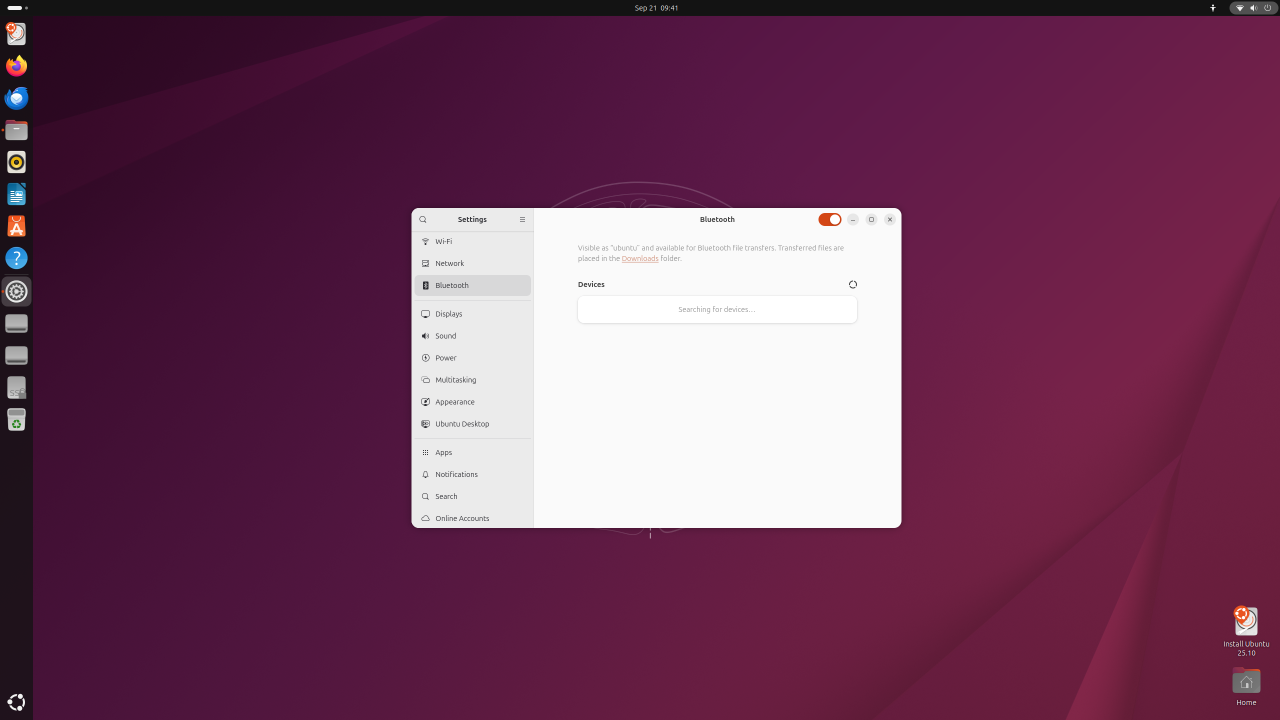This screenshot has height=720, width=1280.
Task: Open the Settings search icon
Action: tap(423, 219)
